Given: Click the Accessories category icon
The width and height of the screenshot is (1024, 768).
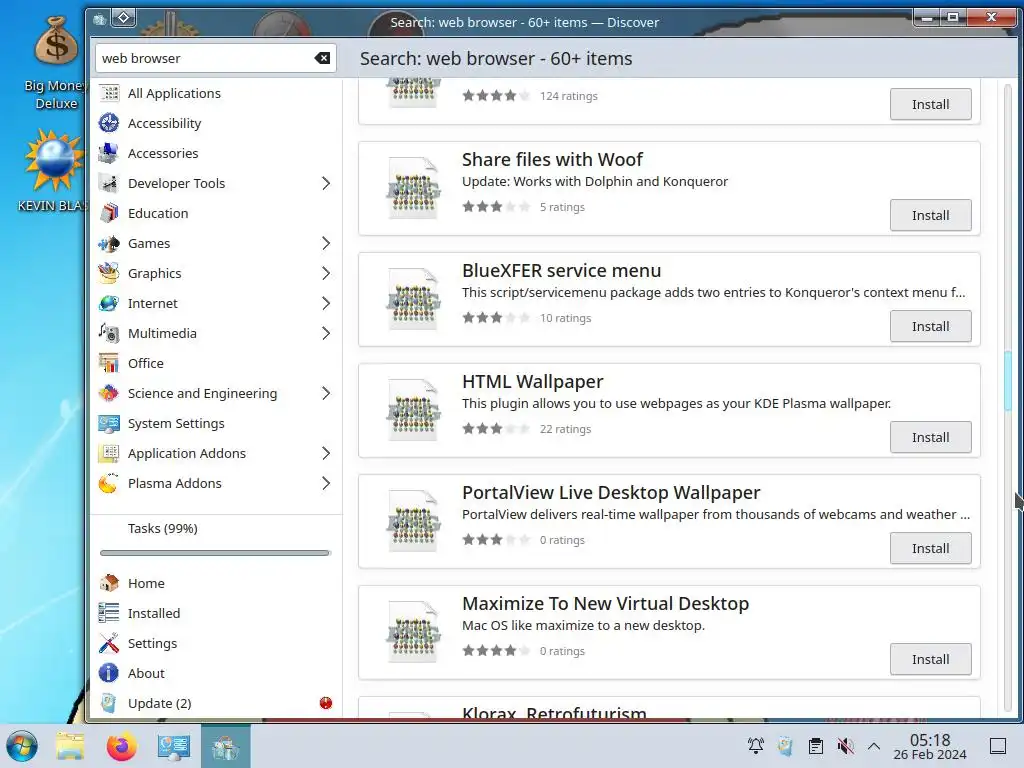Looking at the screenshot, I should (109, 153).
